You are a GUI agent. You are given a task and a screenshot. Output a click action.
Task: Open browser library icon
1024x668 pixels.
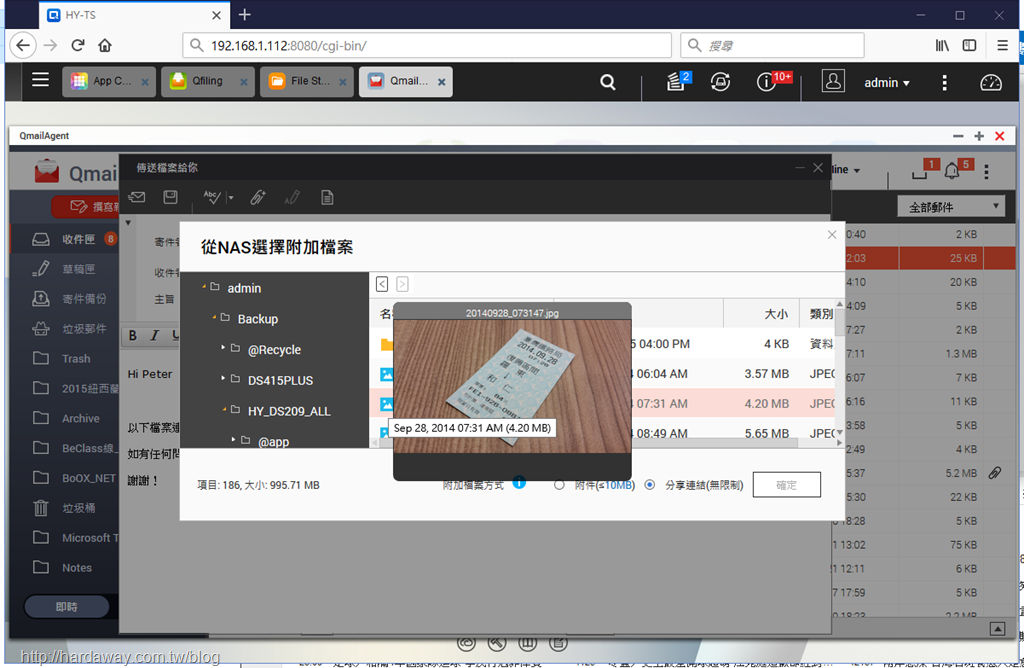(942, 45)
